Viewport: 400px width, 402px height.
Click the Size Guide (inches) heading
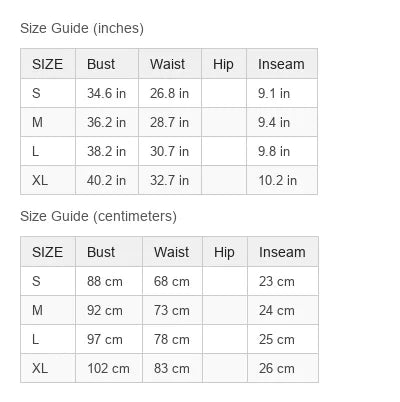[x=82, y=28]
